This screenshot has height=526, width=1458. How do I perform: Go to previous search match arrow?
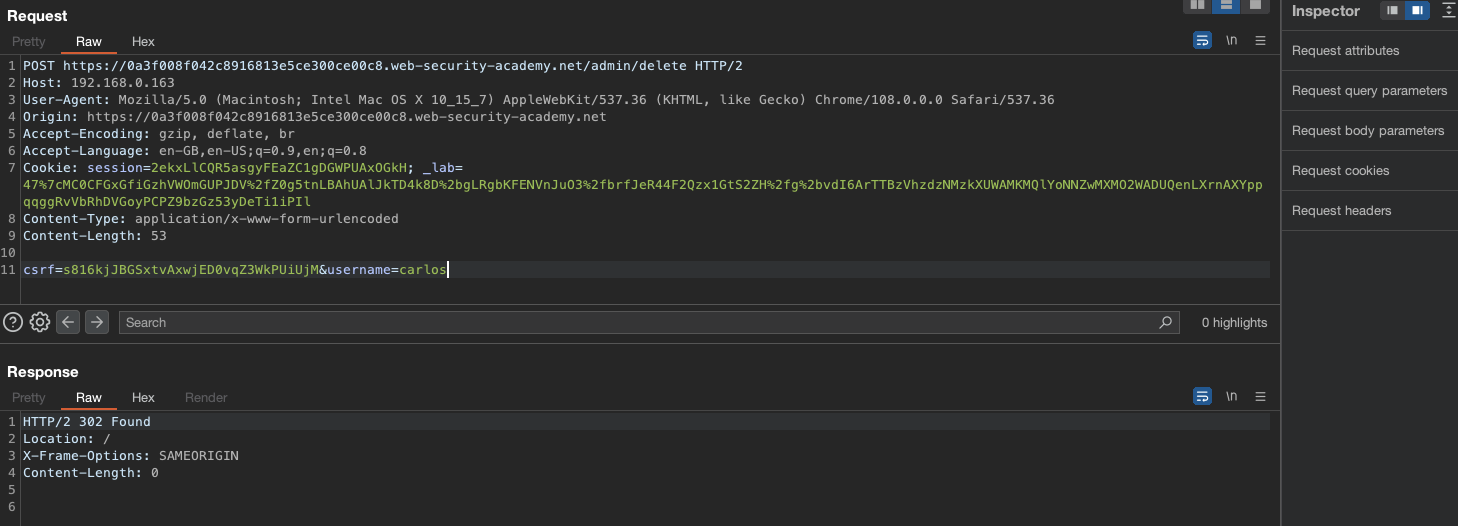point(68,322)
